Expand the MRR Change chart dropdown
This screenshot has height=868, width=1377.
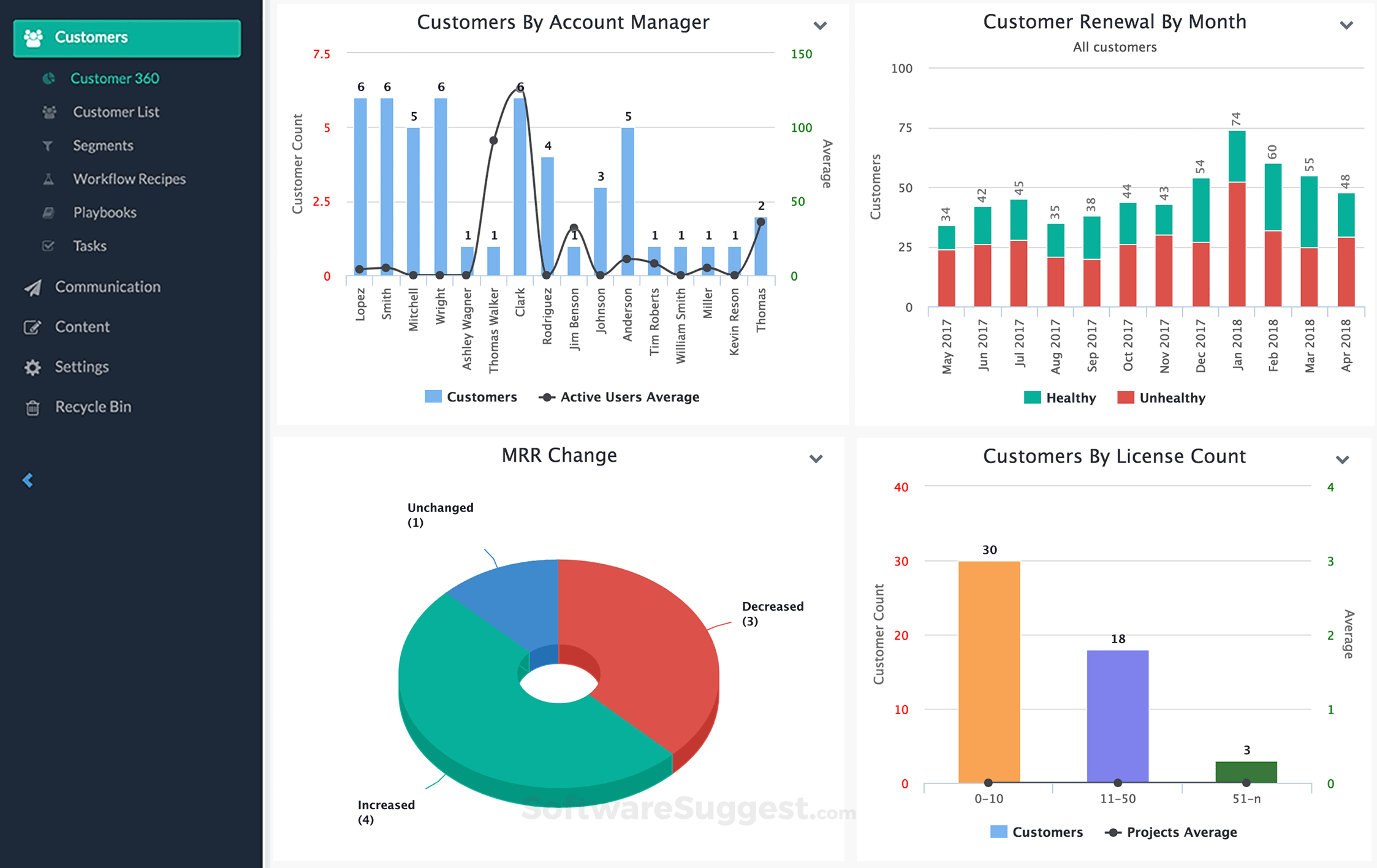pos(816,459)
